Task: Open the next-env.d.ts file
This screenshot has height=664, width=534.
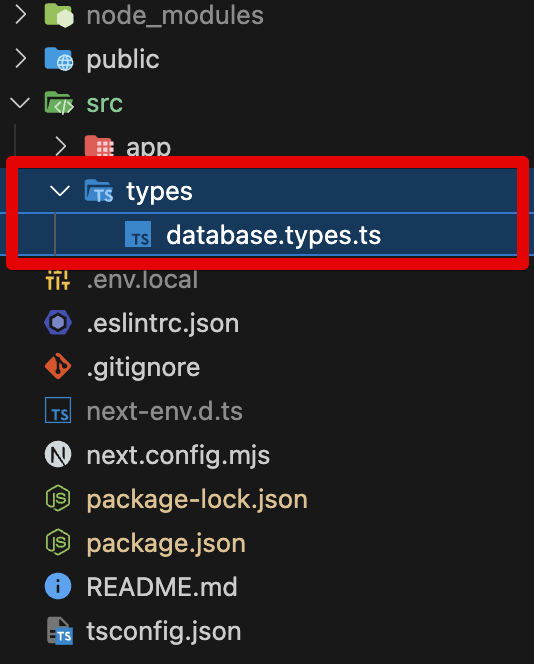Action: (164, 411)
